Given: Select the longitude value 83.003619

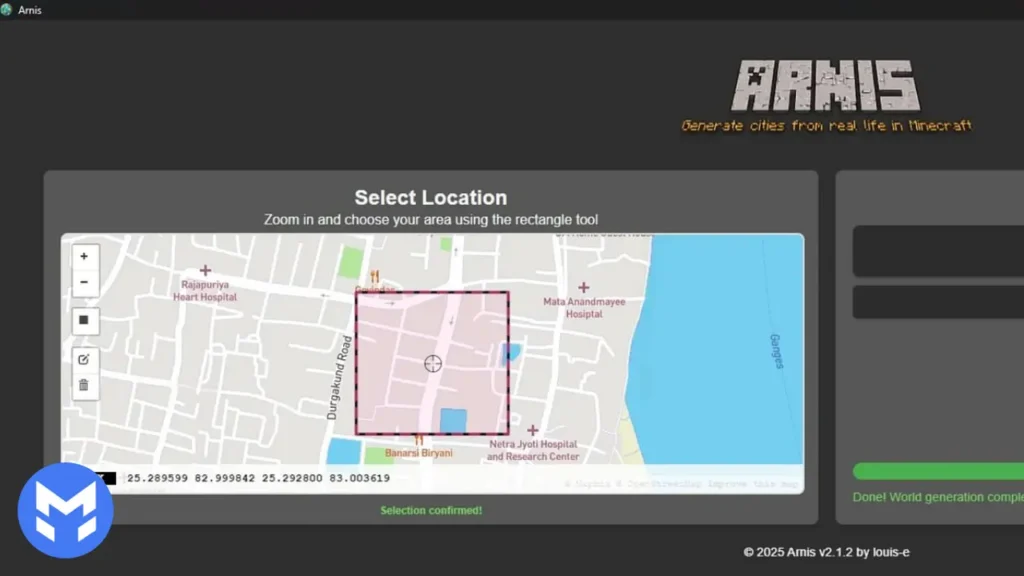Looking at the screenshot, I should [359, 478].
